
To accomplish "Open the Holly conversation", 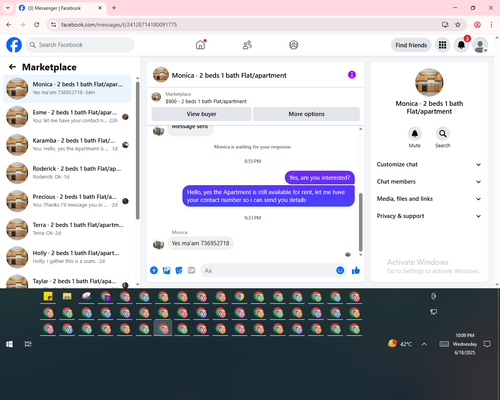I will click(68, 257).
